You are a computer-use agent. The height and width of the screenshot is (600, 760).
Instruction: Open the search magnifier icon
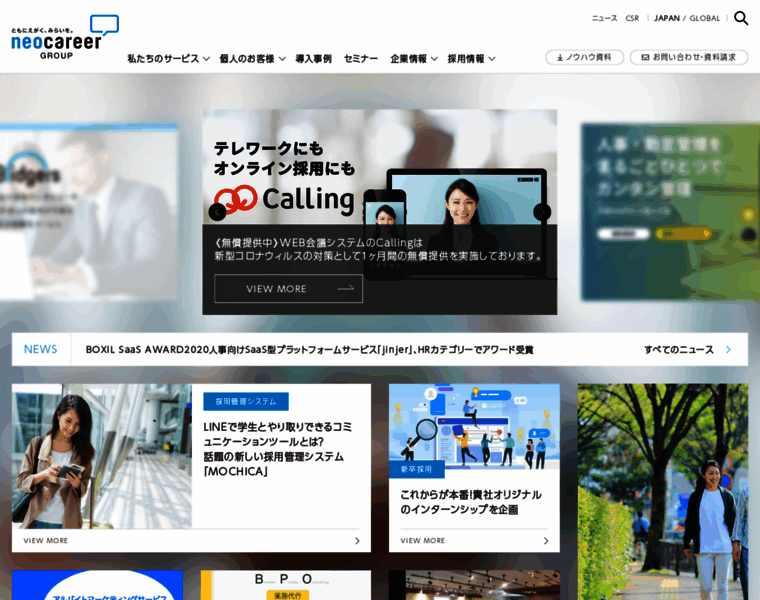(x=741, y=18)
